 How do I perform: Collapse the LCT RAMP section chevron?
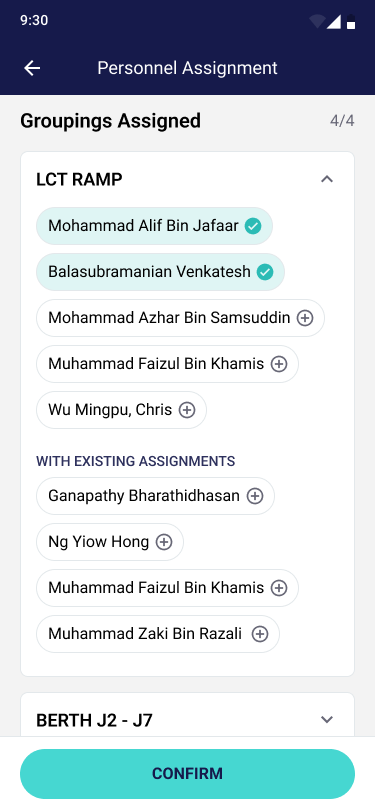[x=327, y=179]
